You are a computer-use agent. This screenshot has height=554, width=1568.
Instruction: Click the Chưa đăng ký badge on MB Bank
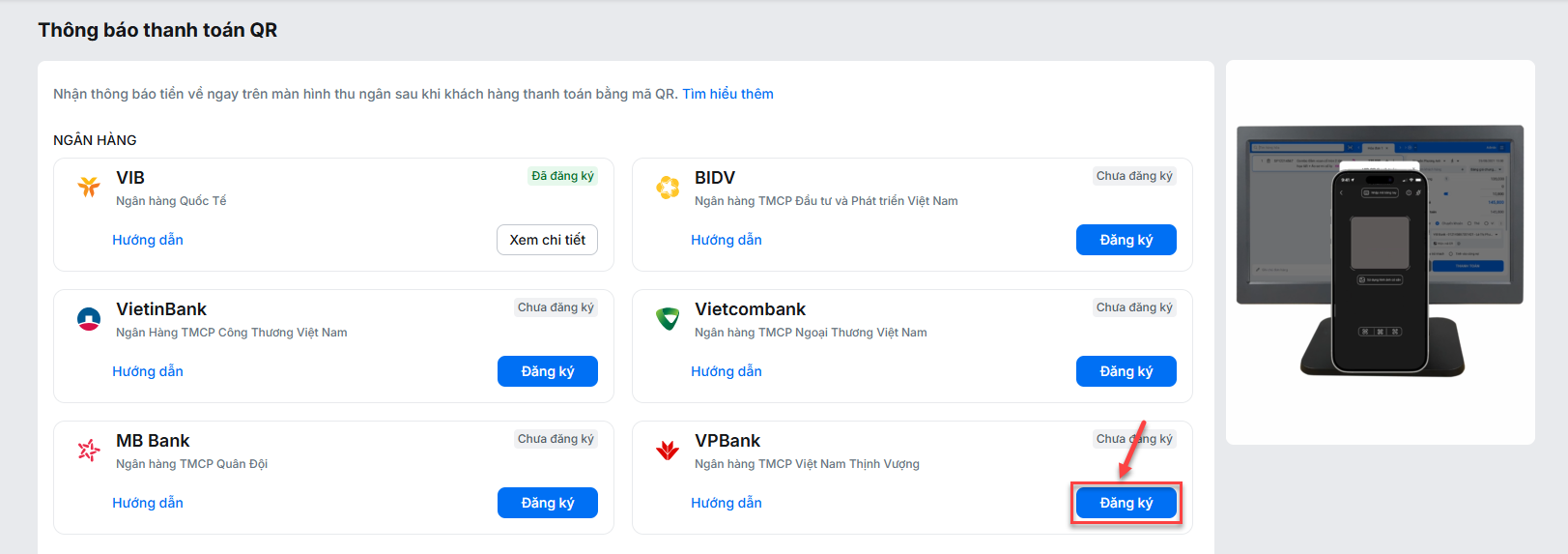[556, 439]
